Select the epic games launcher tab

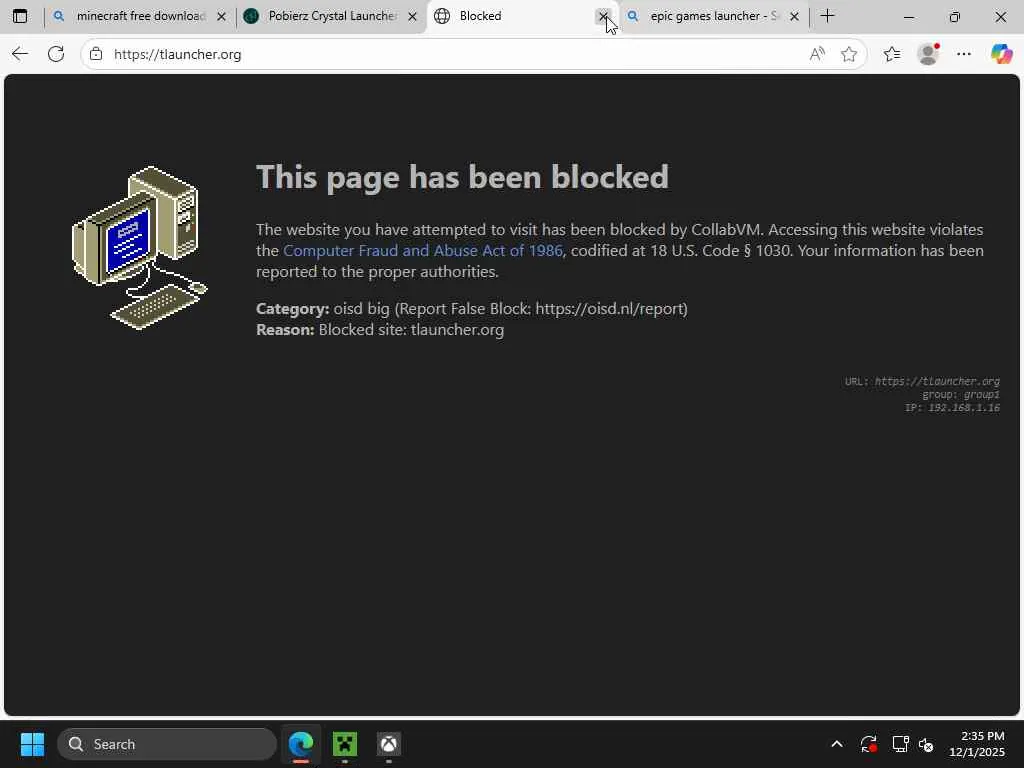pyautogui.click(x=709, y=16)
